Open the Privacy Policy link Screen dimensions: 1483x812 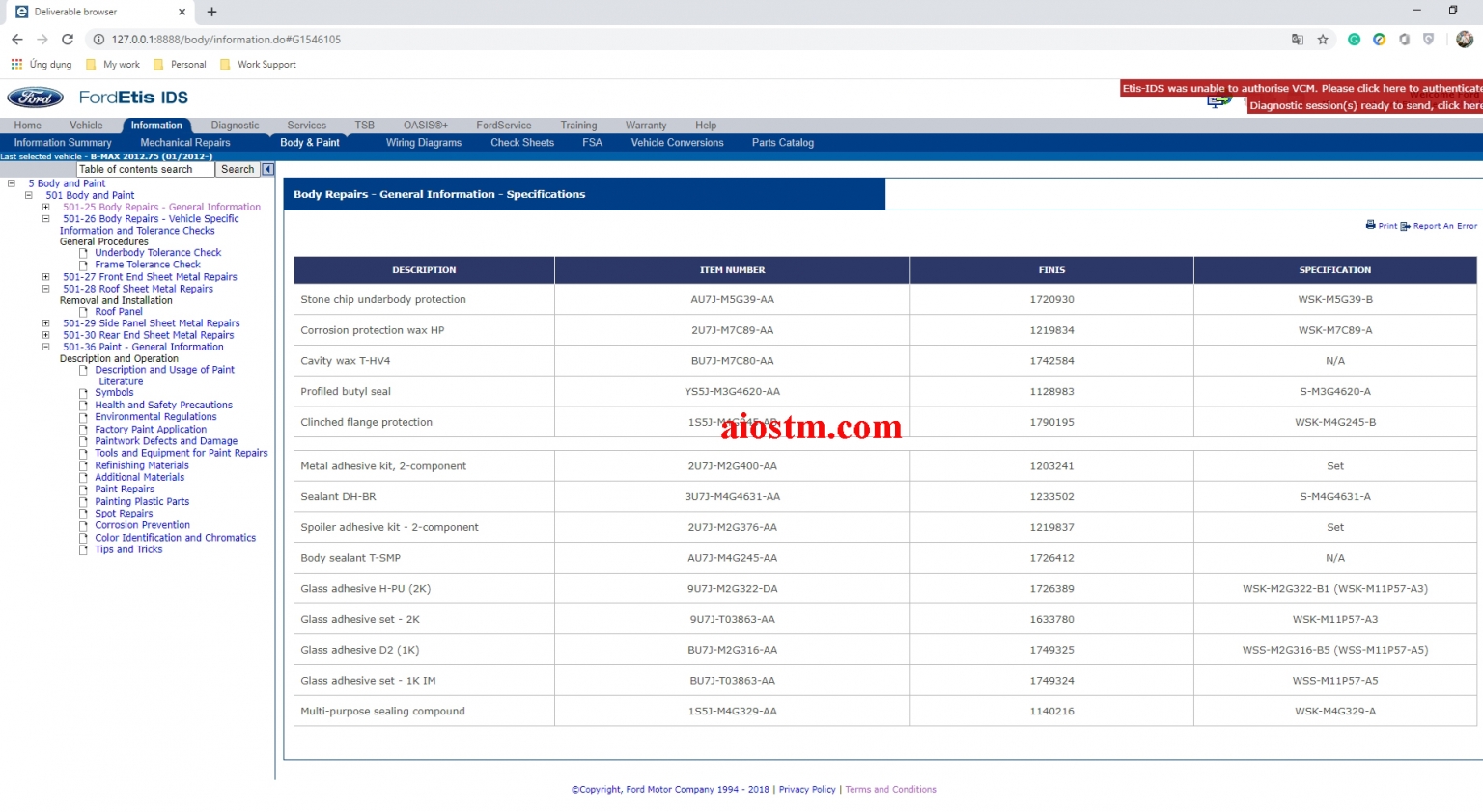807,790
